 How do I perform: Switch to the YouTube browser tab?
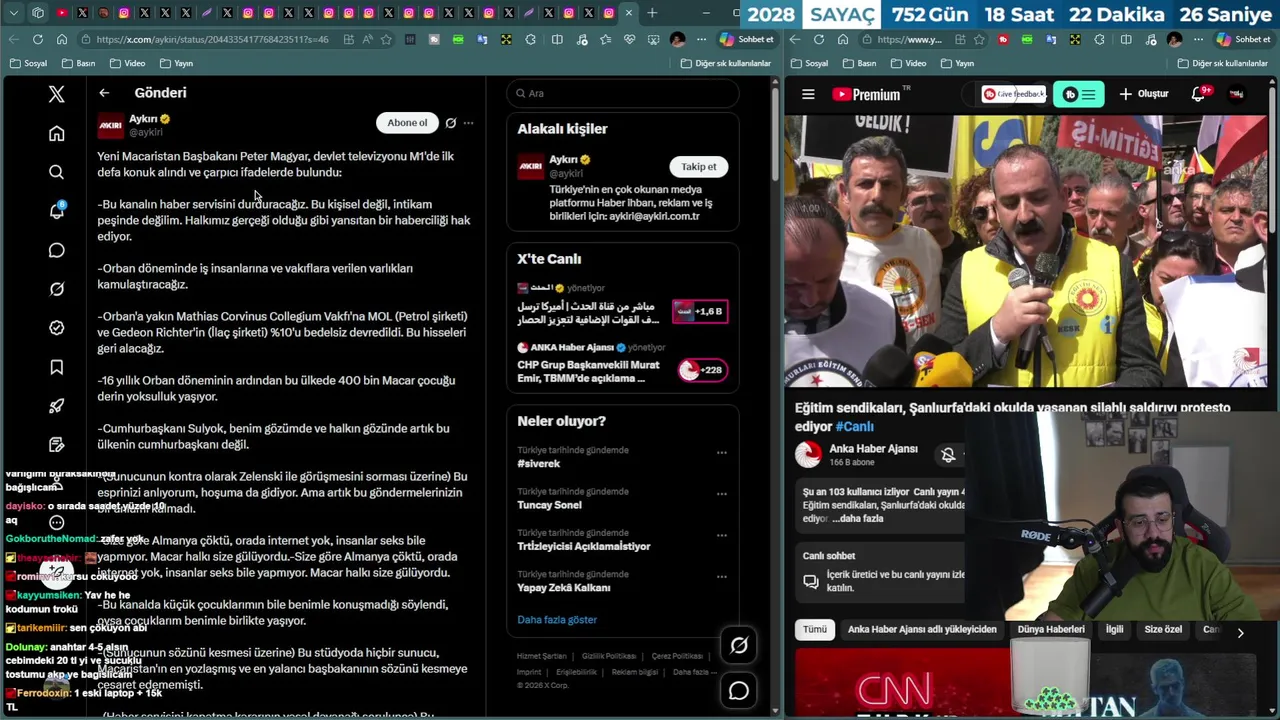point(63,12)
